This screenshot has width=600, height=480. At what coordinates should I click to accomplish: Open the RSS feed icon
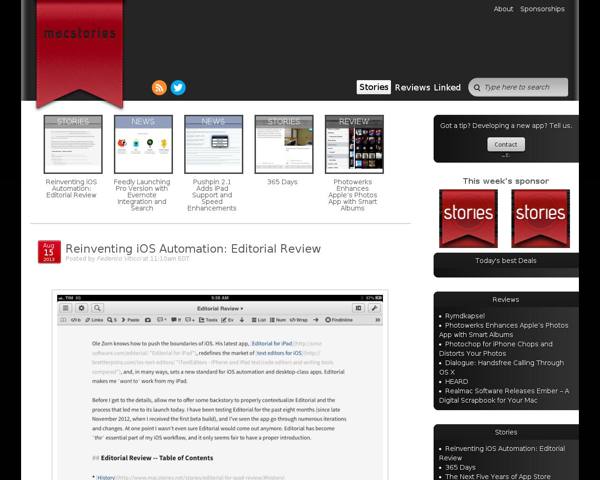pyautogui.click(x=159, y=88)
